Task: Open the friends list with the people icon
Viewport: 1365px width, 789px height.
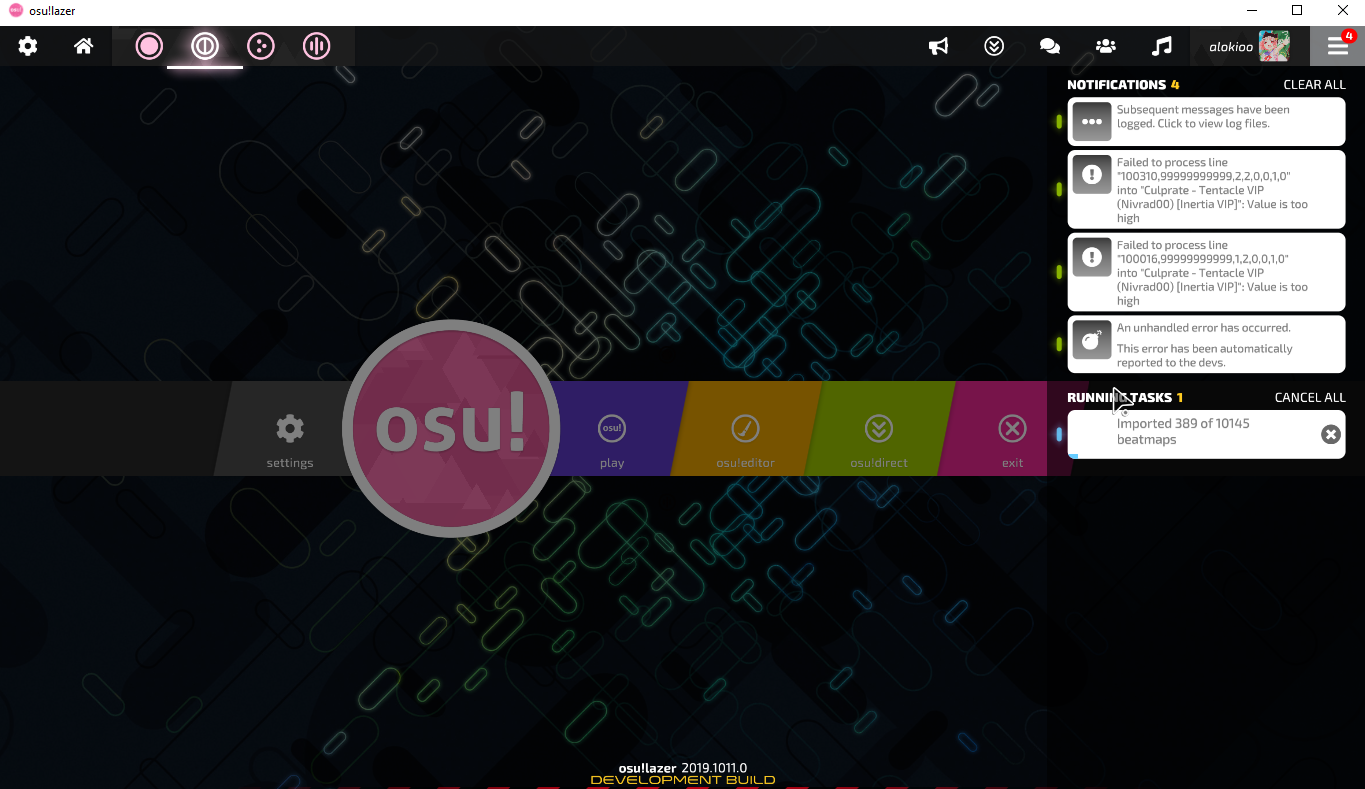Action: (1105, 45)
